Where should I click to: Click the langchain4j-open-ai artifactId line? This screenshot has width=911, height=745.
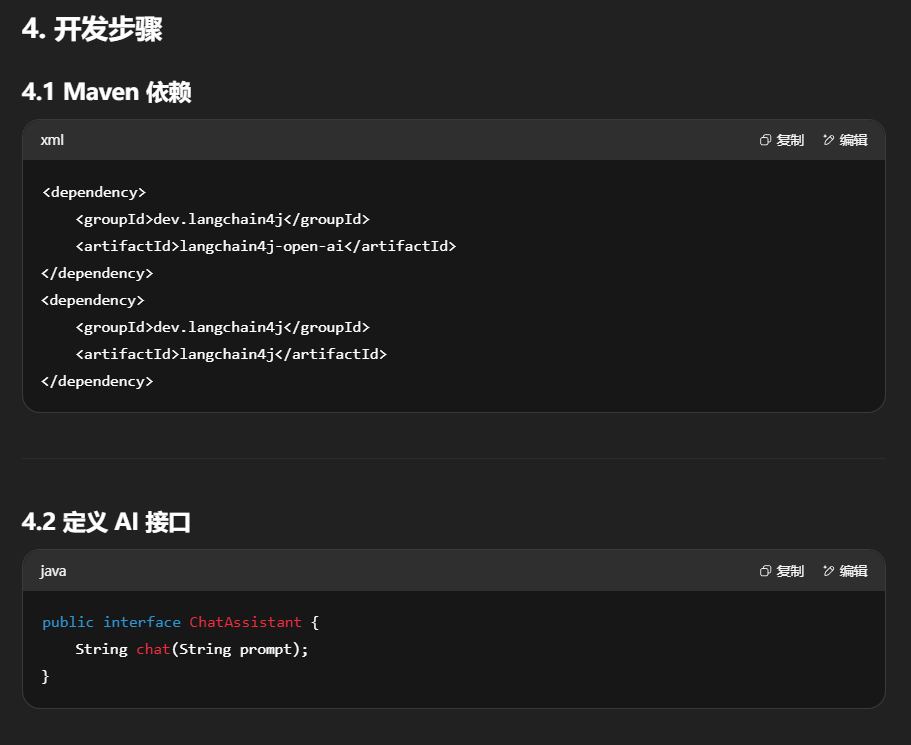[x=265, y=246]
